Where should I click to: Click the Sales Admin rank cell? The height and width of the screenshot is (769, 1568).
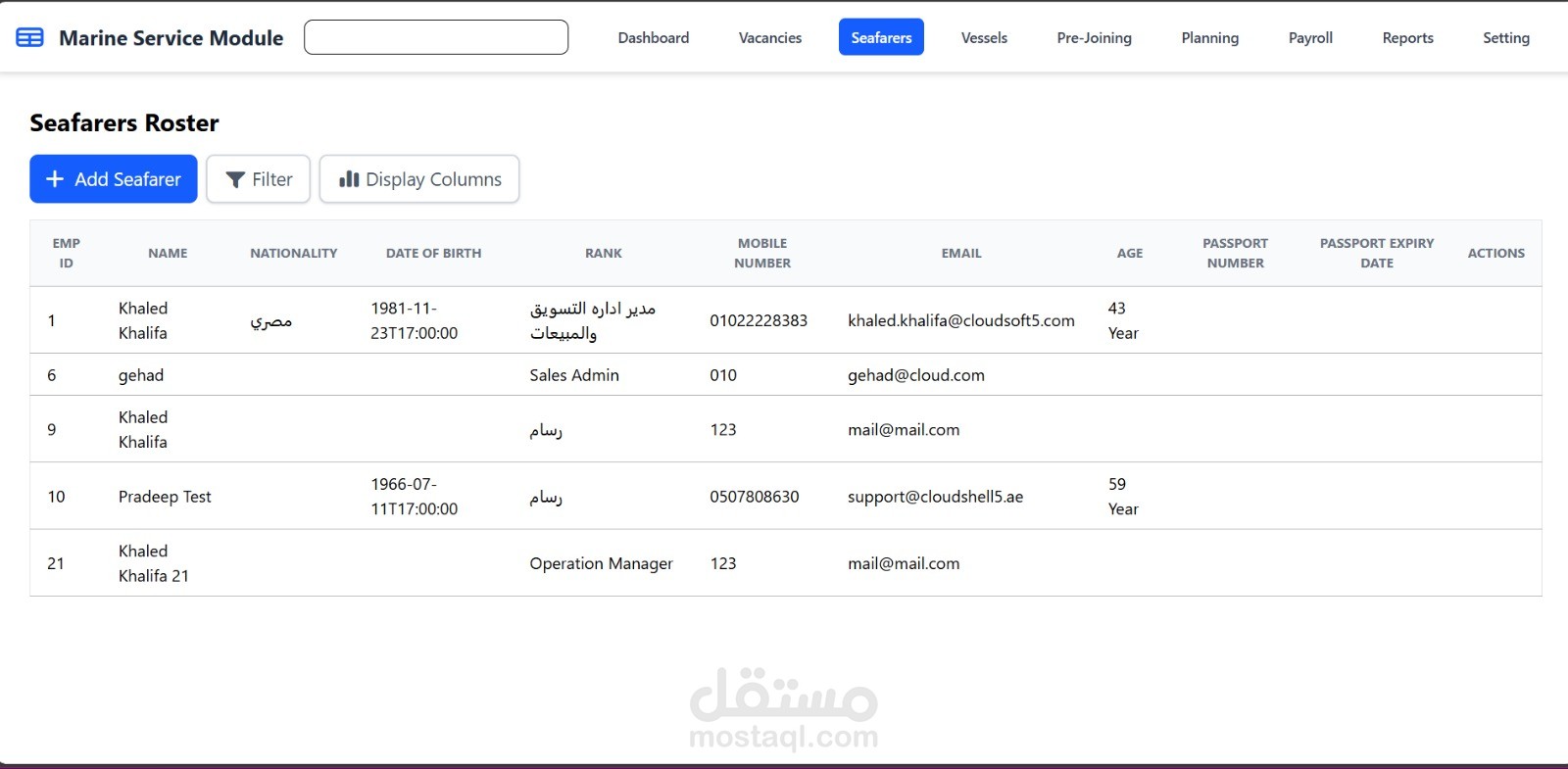[x=574, y=375]
